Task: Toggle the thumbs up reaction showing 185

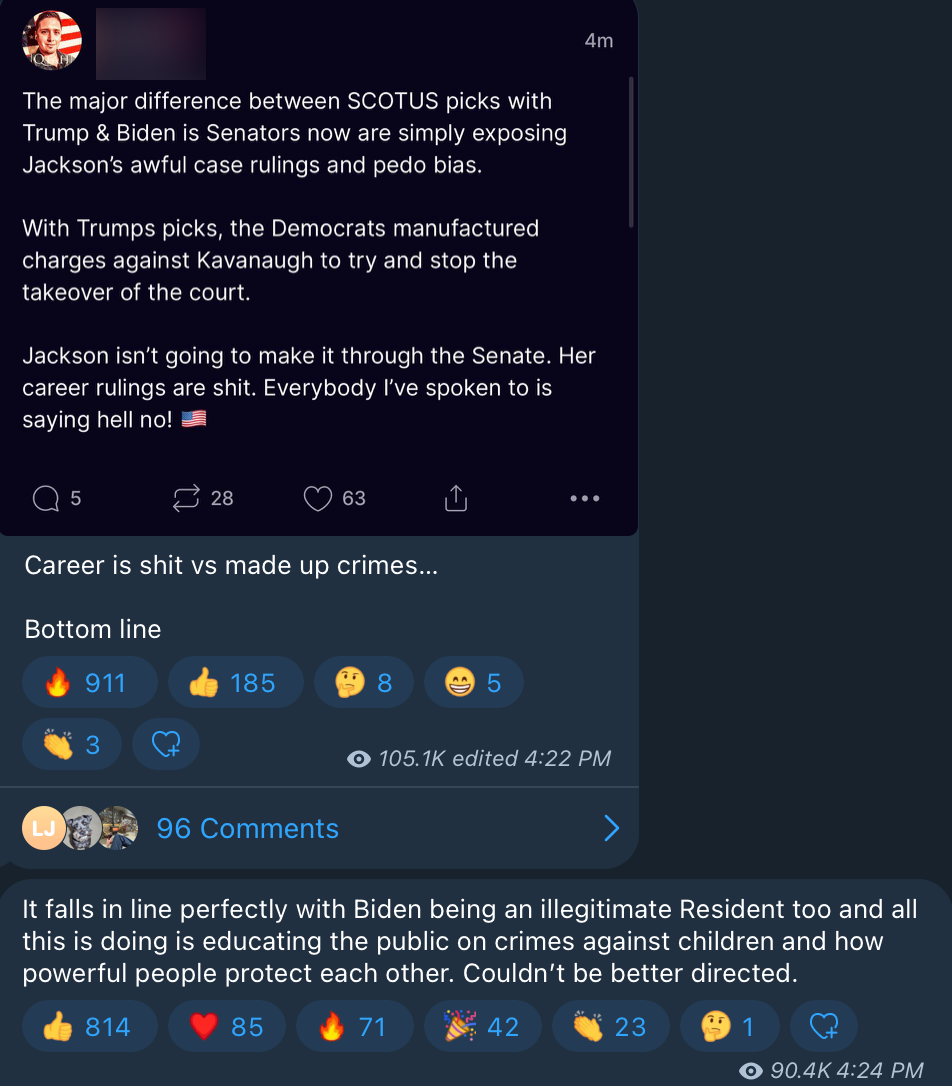Action: (235, 683)
